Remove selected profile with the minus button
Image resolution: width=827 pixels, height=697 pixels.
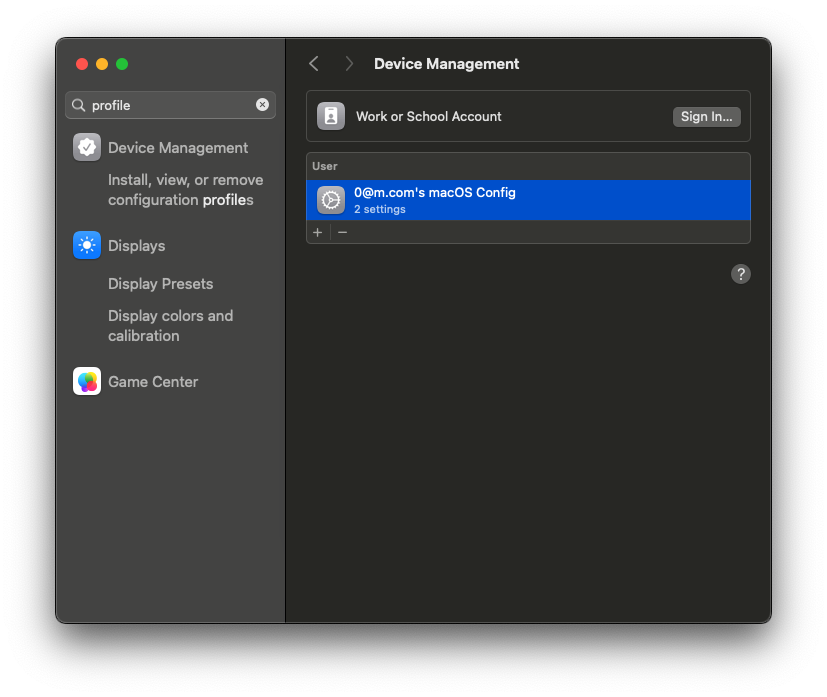point(342,233)
